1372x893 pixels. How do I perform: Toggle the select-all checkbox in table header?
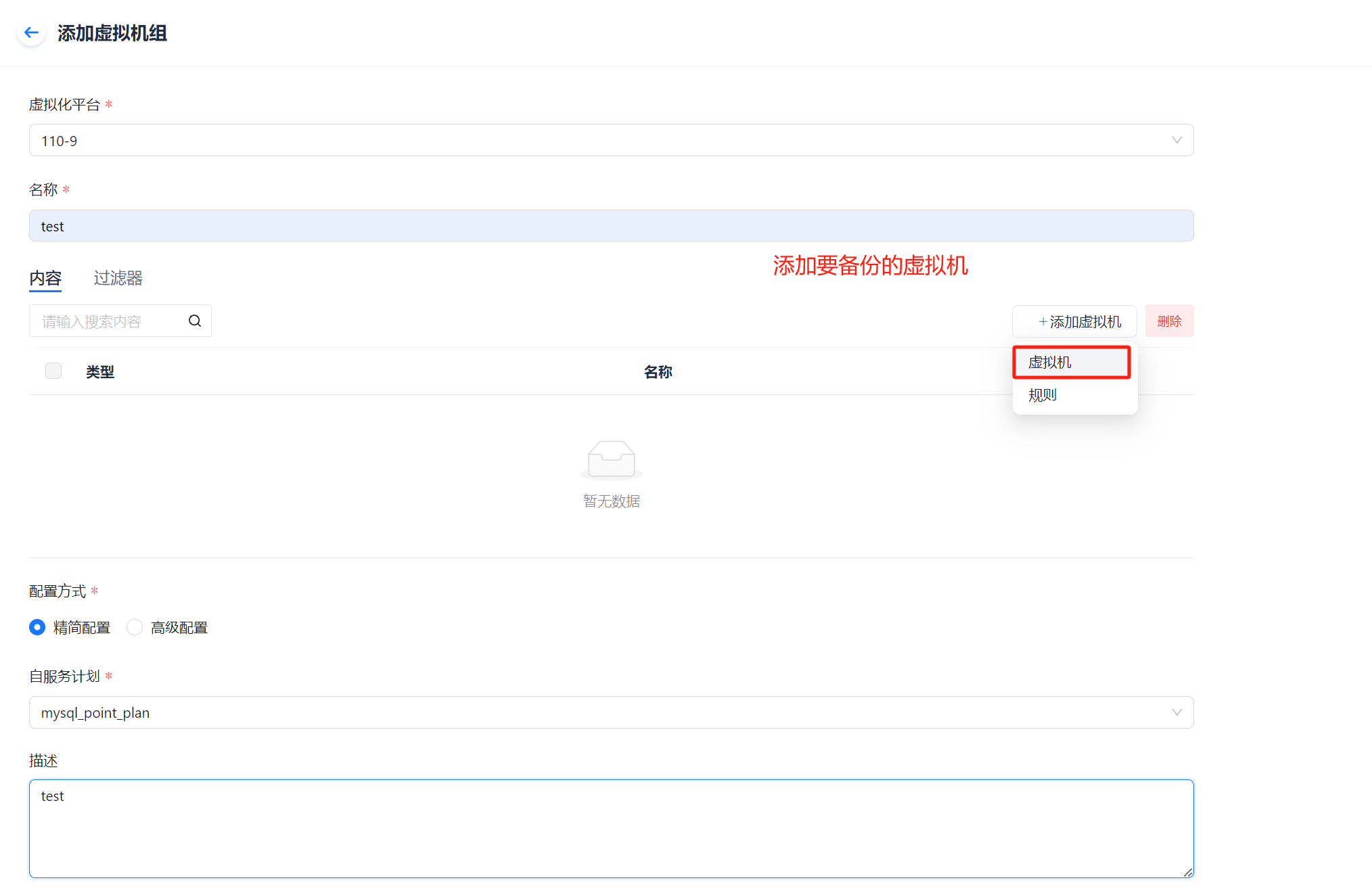(x=53, y=371)
